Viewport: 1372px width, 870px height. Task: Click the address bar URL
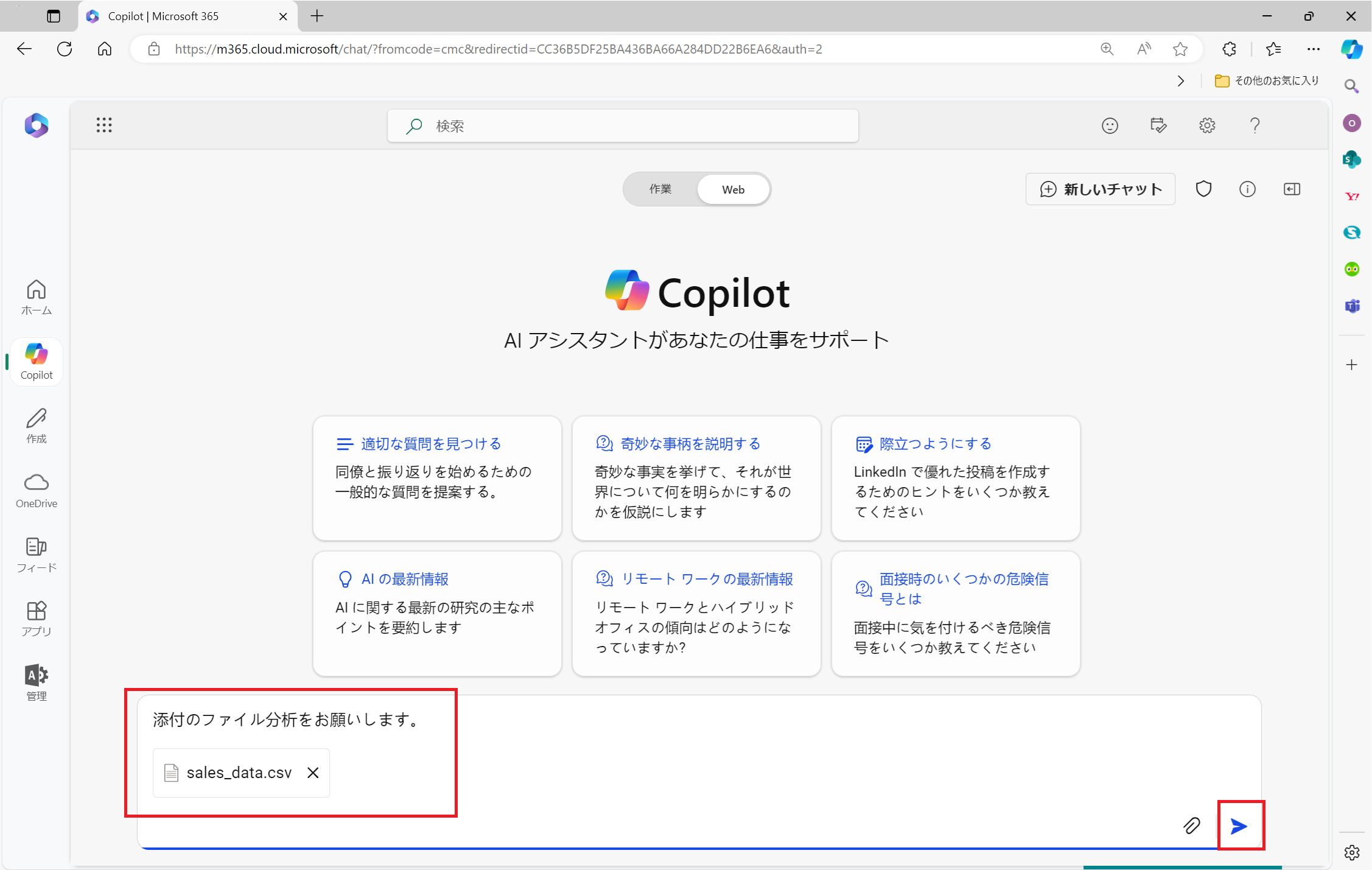pyautogui.click(x=498, y=49)
